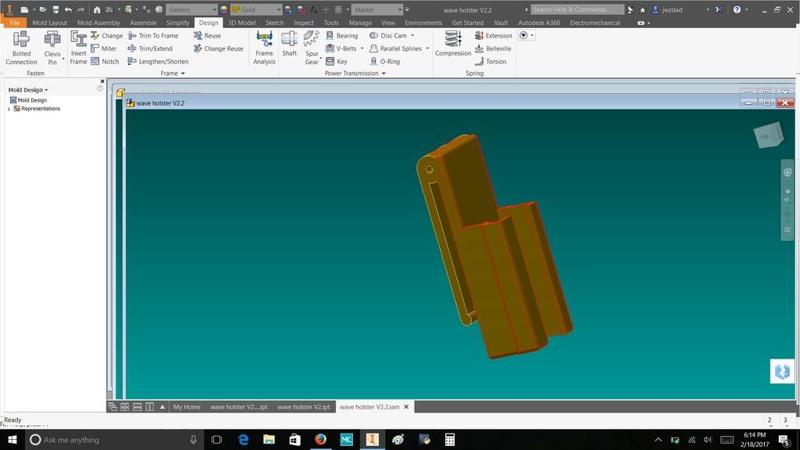
Task: Switch to the Environments ribbon tab
Action: [x=423, y=22]
